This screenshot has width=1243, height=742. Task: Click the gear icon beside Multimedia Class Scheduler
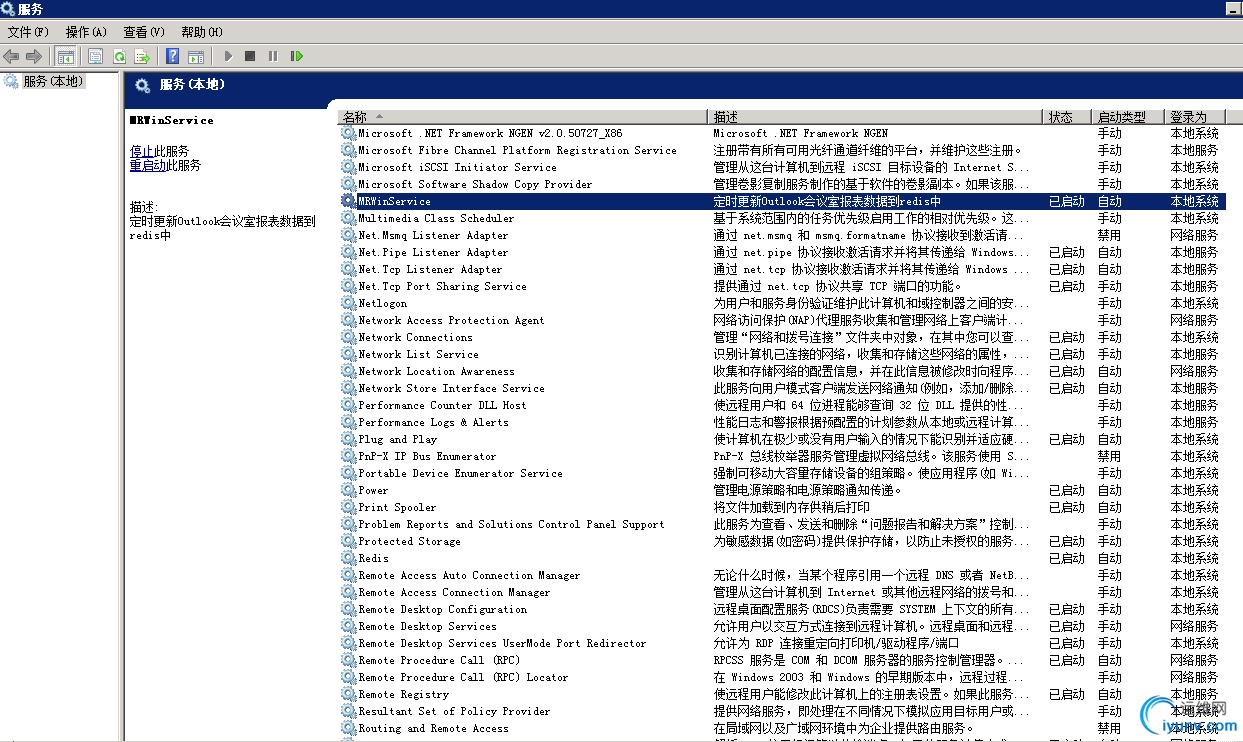click(x=348, y=218)
